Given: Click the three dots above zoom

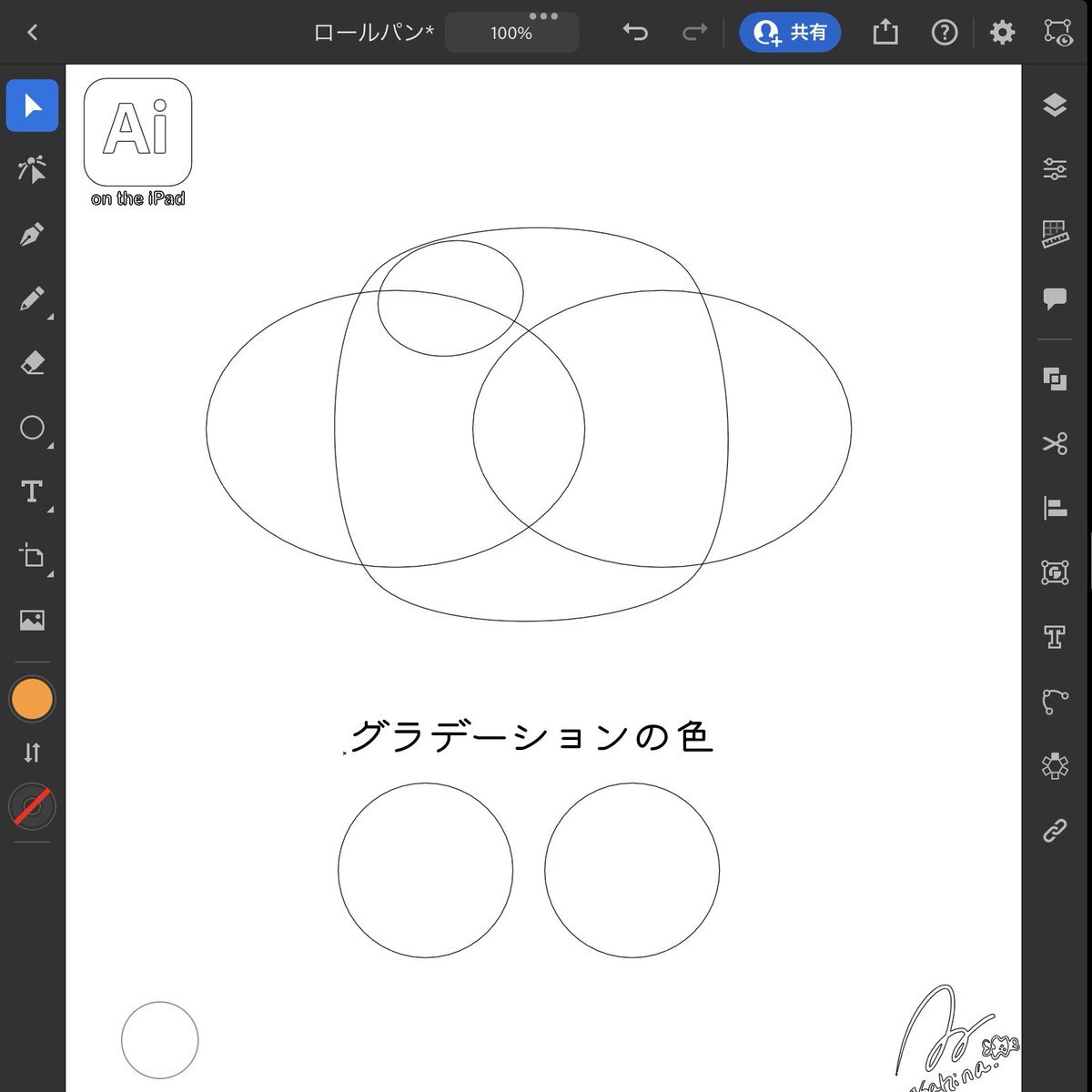Looking at the screenshot, I should click(x=543, y=15).
